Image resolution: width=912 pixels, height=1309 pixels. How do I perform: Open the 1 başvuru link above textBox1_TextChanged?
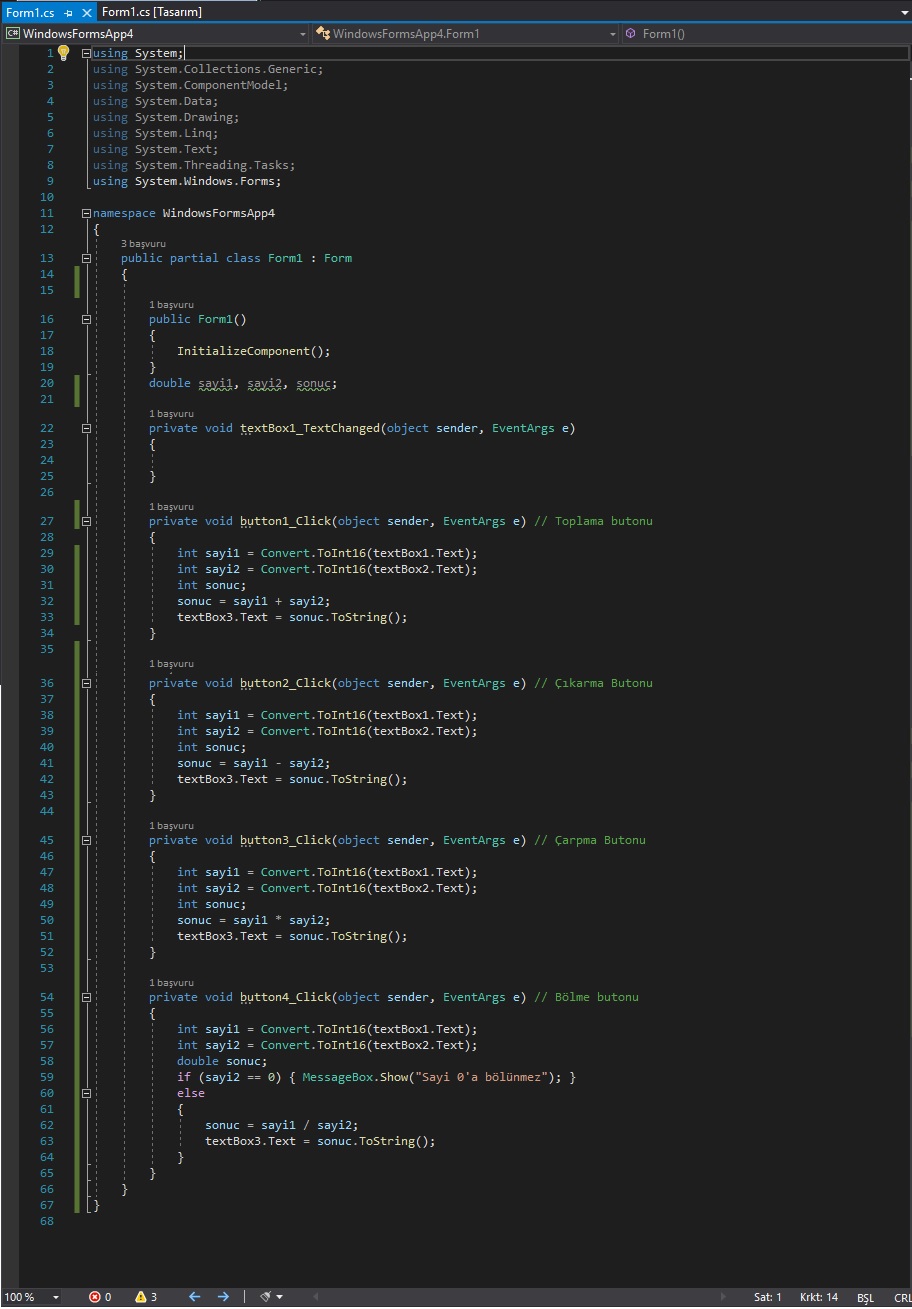171,413
